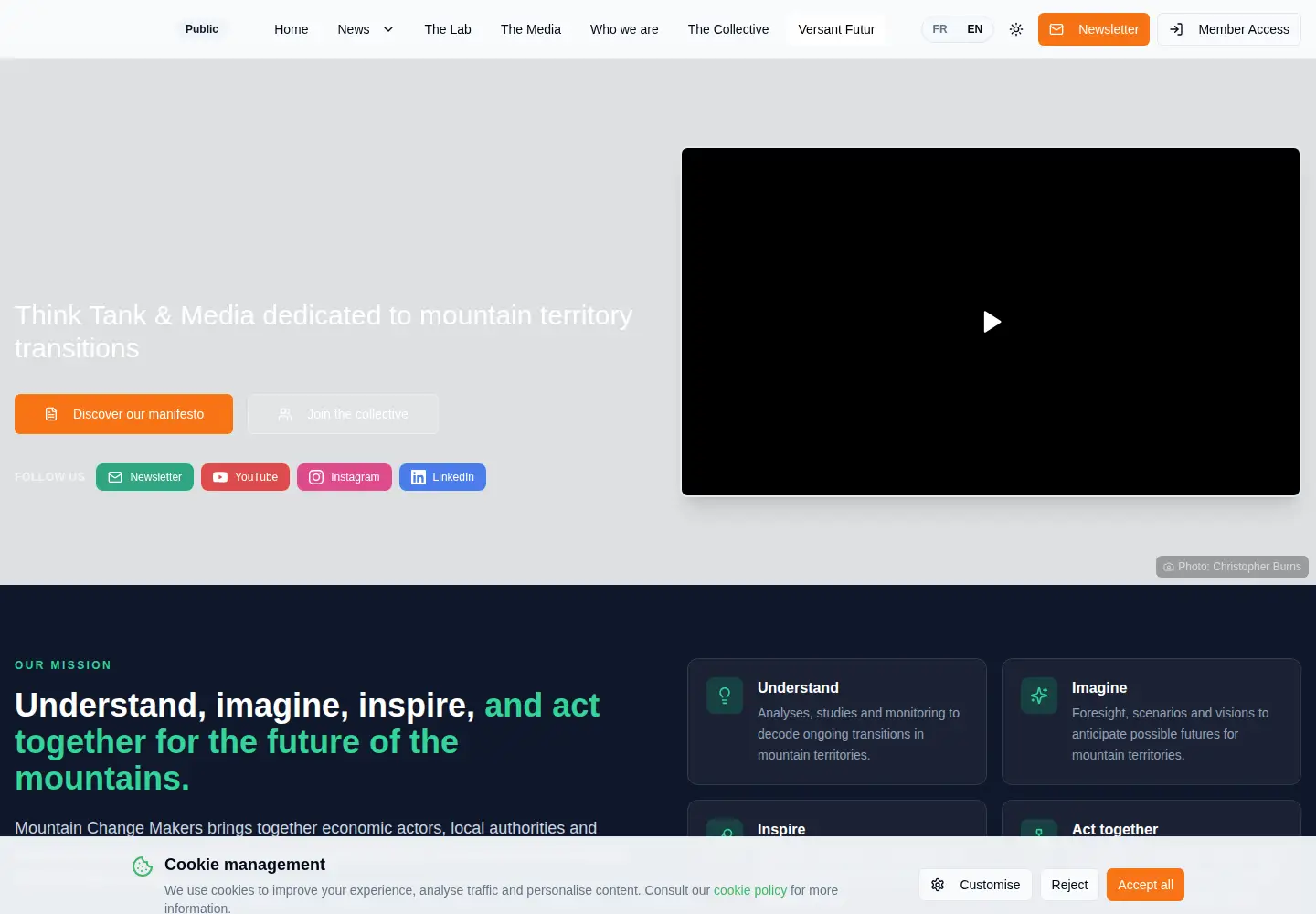Click the Cookie management heading
This screenshot has width=1316, height=914.
[x=245, y=865]
